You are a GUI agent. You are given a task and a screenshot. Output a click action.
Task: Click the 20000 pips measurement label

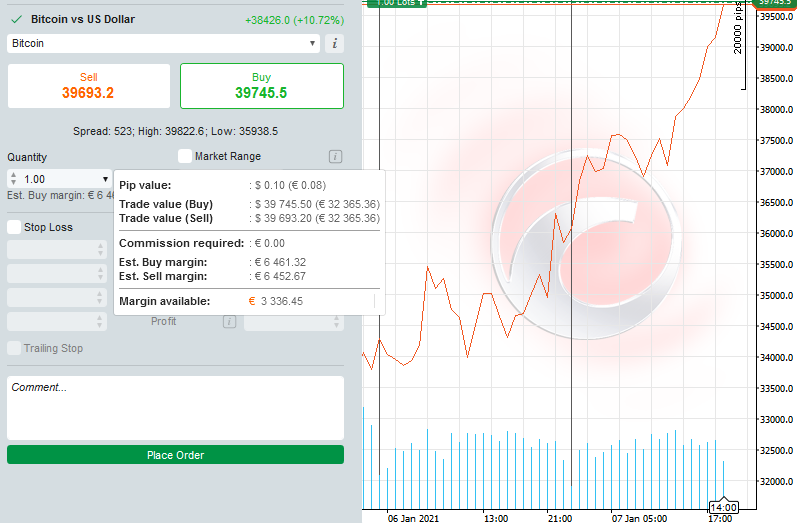point(737,28)
